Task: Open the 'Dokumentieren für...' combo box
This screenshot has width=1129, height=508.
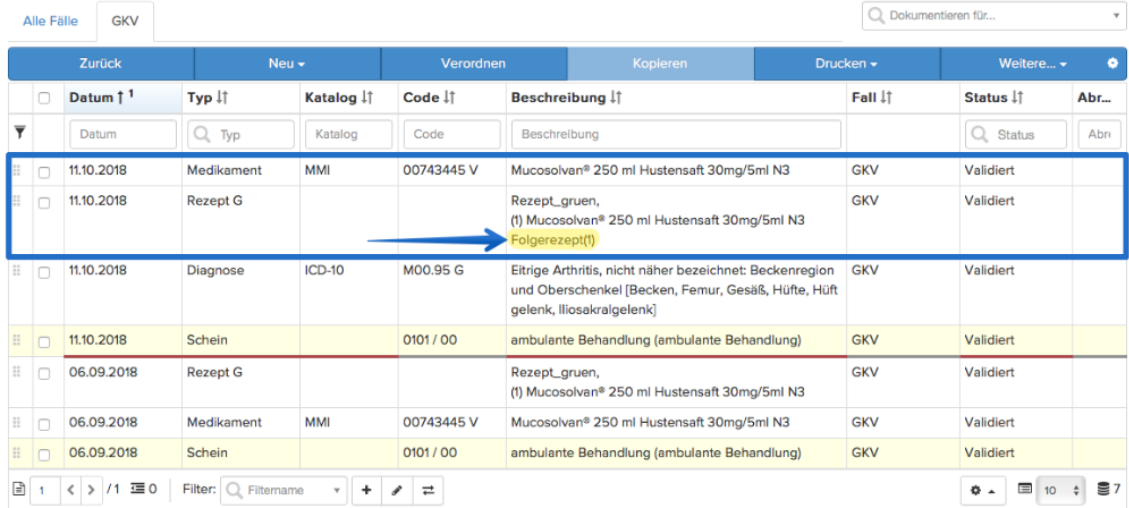Action: (x=992, y=15)
